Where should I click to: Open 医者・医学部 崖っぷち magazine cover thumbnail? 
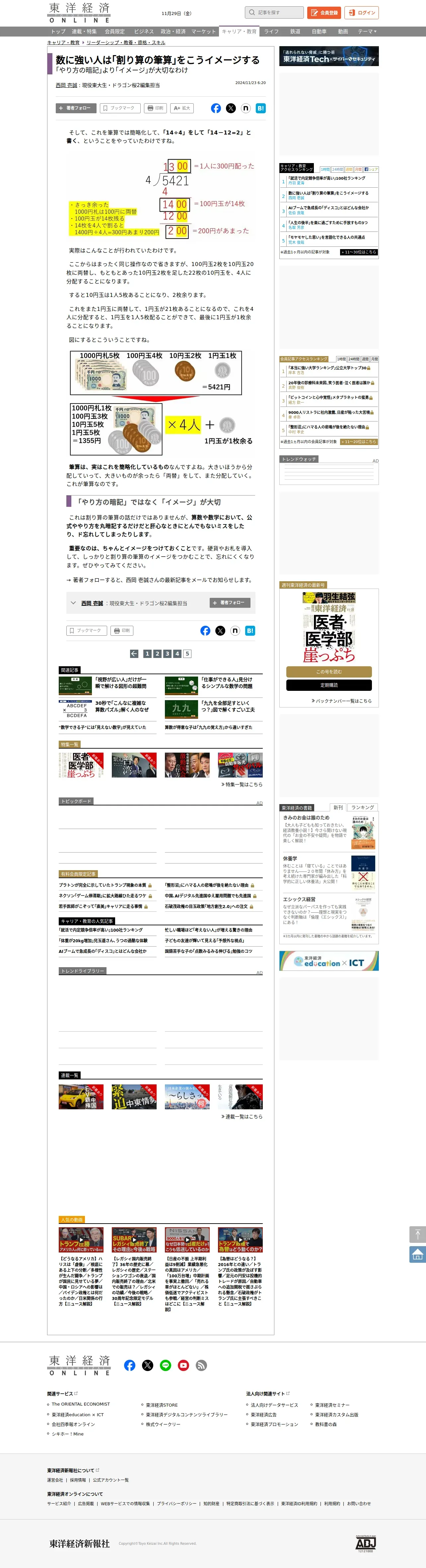tap(329, 627)
